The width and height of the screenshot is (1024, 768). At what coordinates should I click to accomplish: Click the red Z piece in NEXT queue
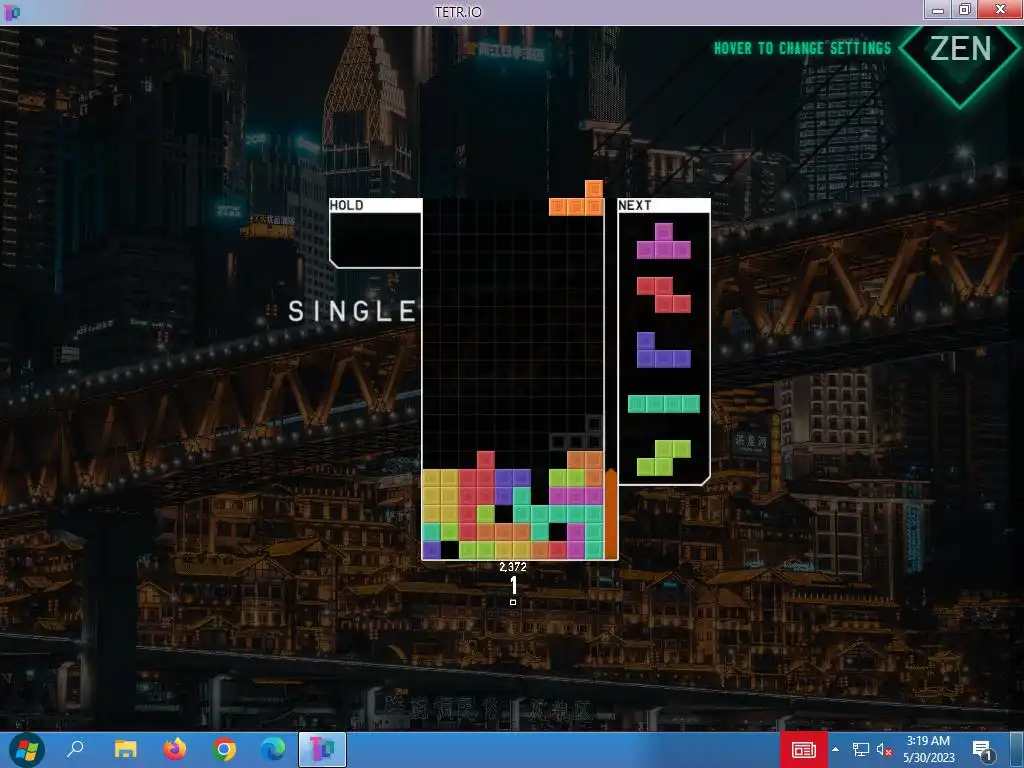pos(664,295)
